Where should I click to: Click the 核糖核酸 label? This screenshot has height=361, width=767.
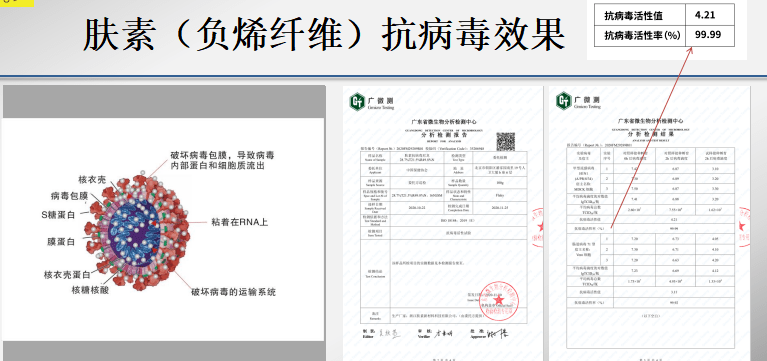click(90, 290)
